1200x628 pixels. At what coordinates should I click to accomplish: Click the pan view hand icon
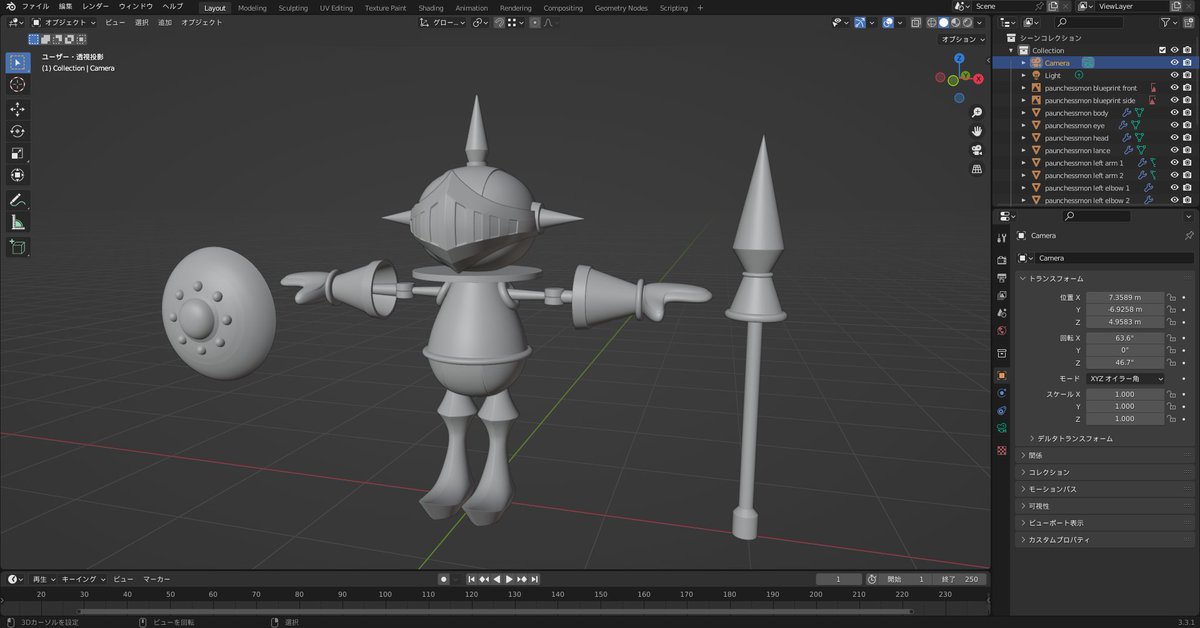(x=977, y=131)
